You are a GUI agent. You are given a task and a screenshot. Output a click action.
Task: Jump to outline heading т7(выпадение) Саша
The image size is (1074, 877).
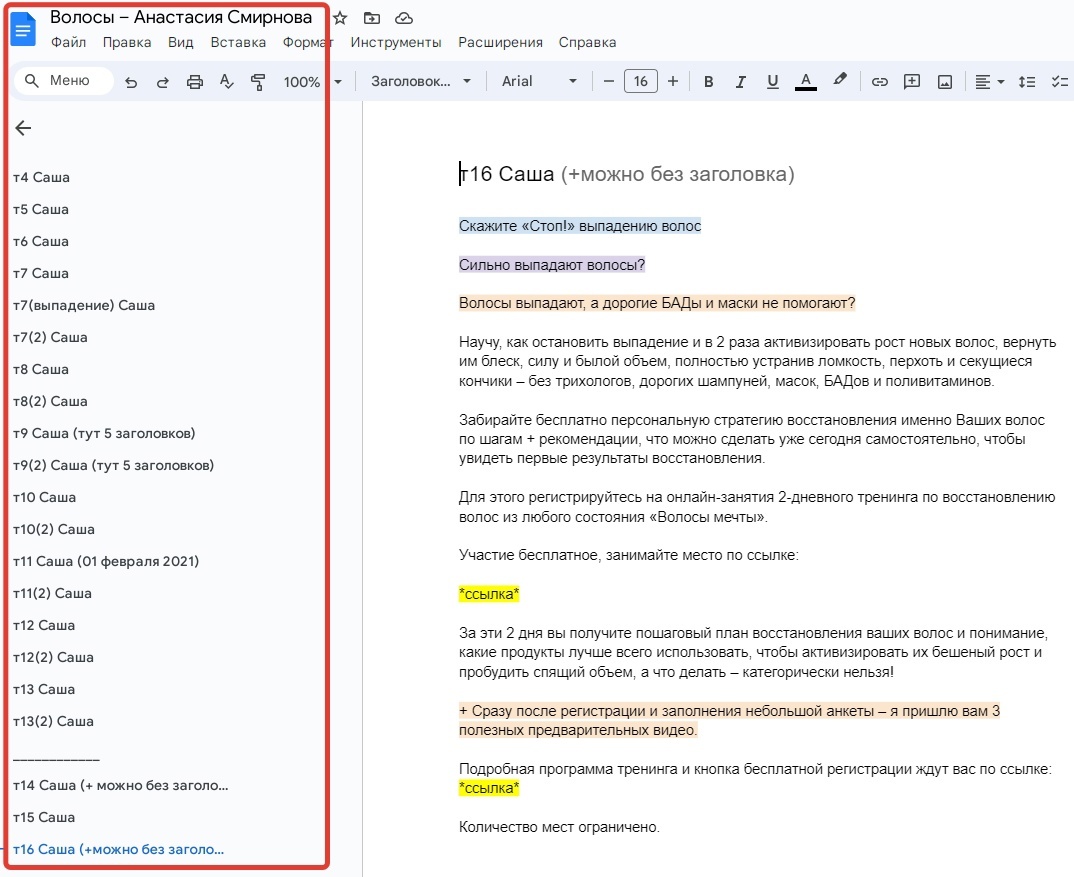(x=84, y=306)
